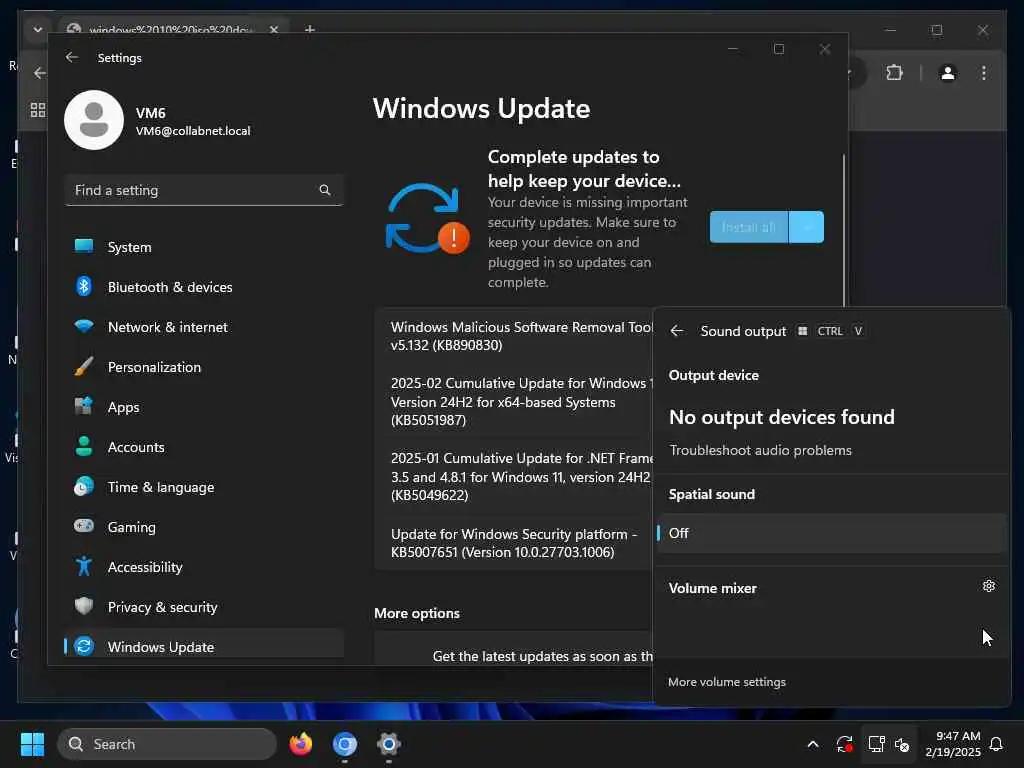Open Privacy & security
Viewport: 1024px width, 768px height.
click(x=204, y=607)
